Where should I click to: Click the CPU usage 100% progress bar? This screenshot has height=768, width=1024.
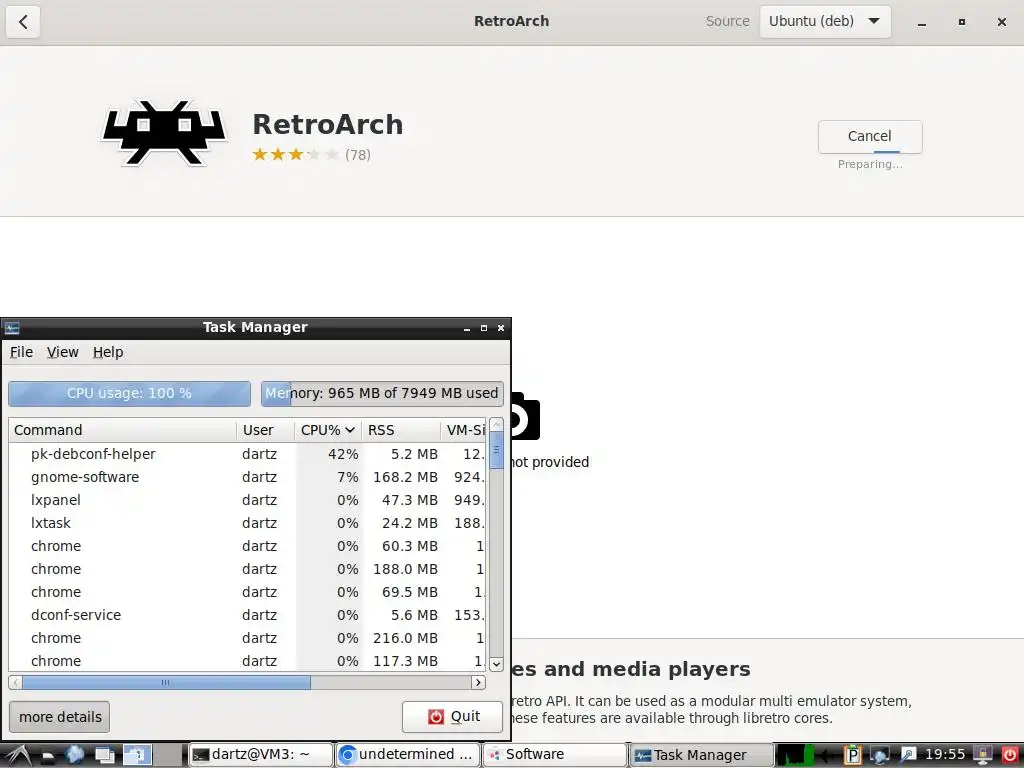coord(129,394)
